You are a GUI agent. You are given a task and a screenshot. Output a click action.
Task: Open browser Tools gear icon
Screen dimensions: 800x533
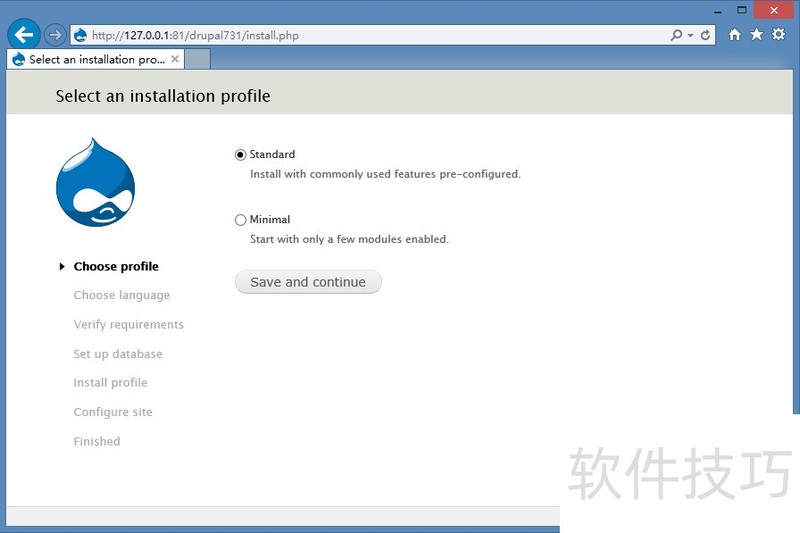(x=778, y=34)
